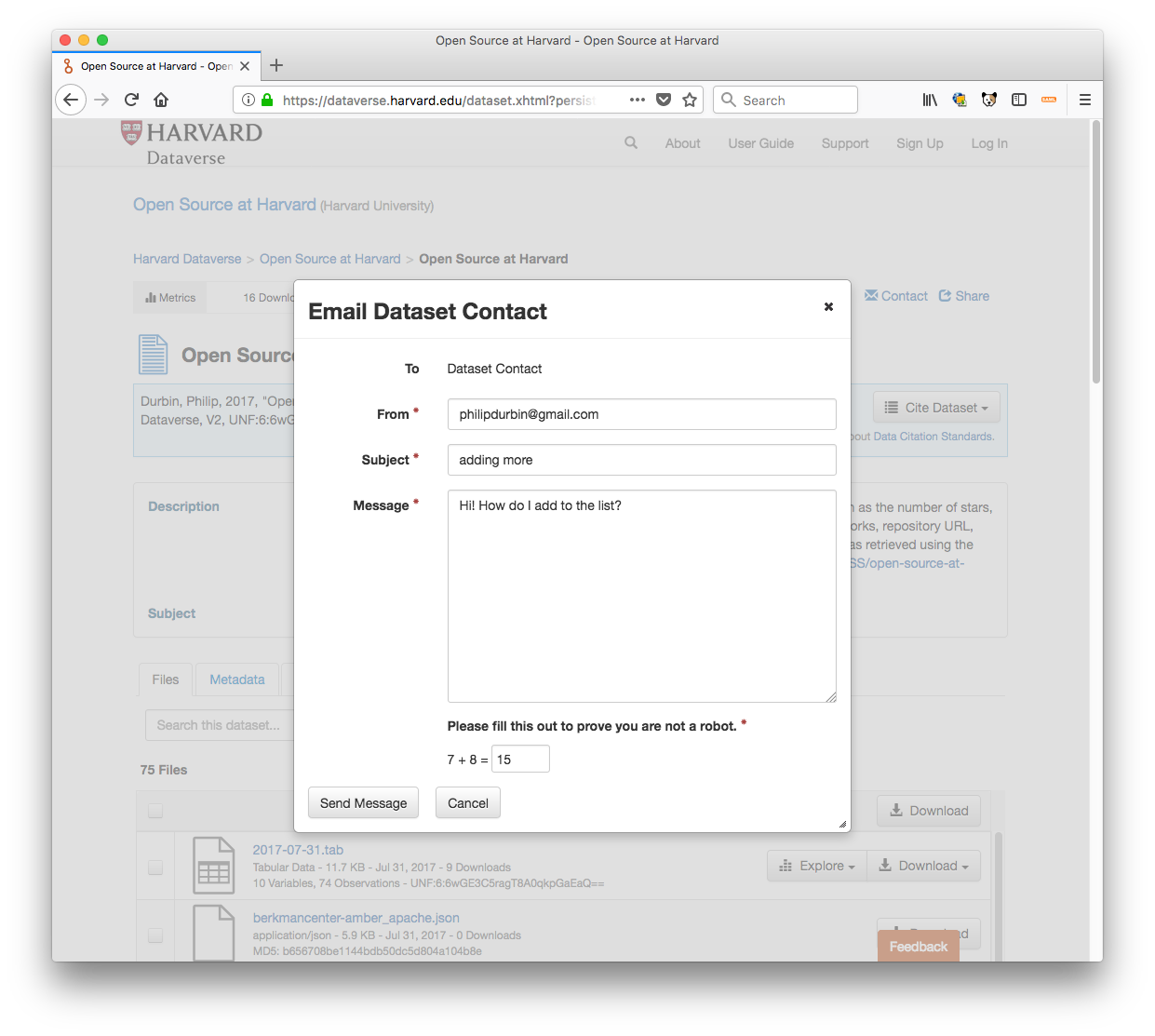Open the About menu item

682,143
